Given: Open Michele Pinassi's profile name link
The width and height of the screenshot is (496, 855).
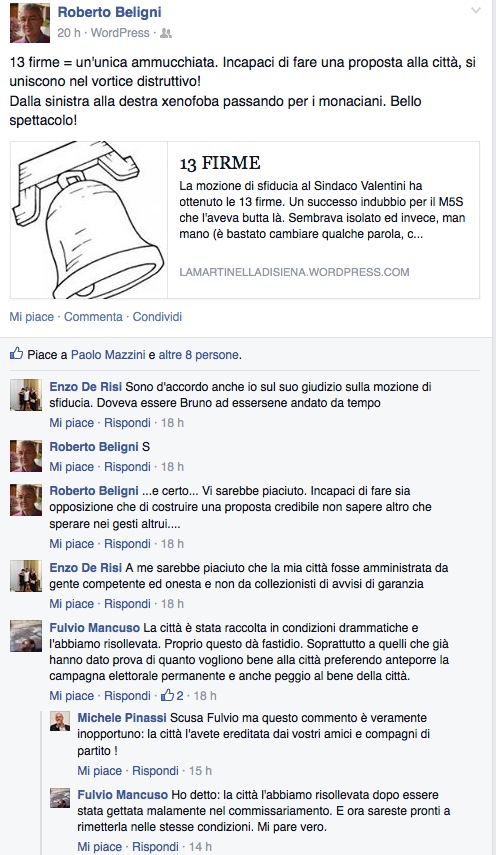Looking at the screenshot, I should click(x=122, y=718).
